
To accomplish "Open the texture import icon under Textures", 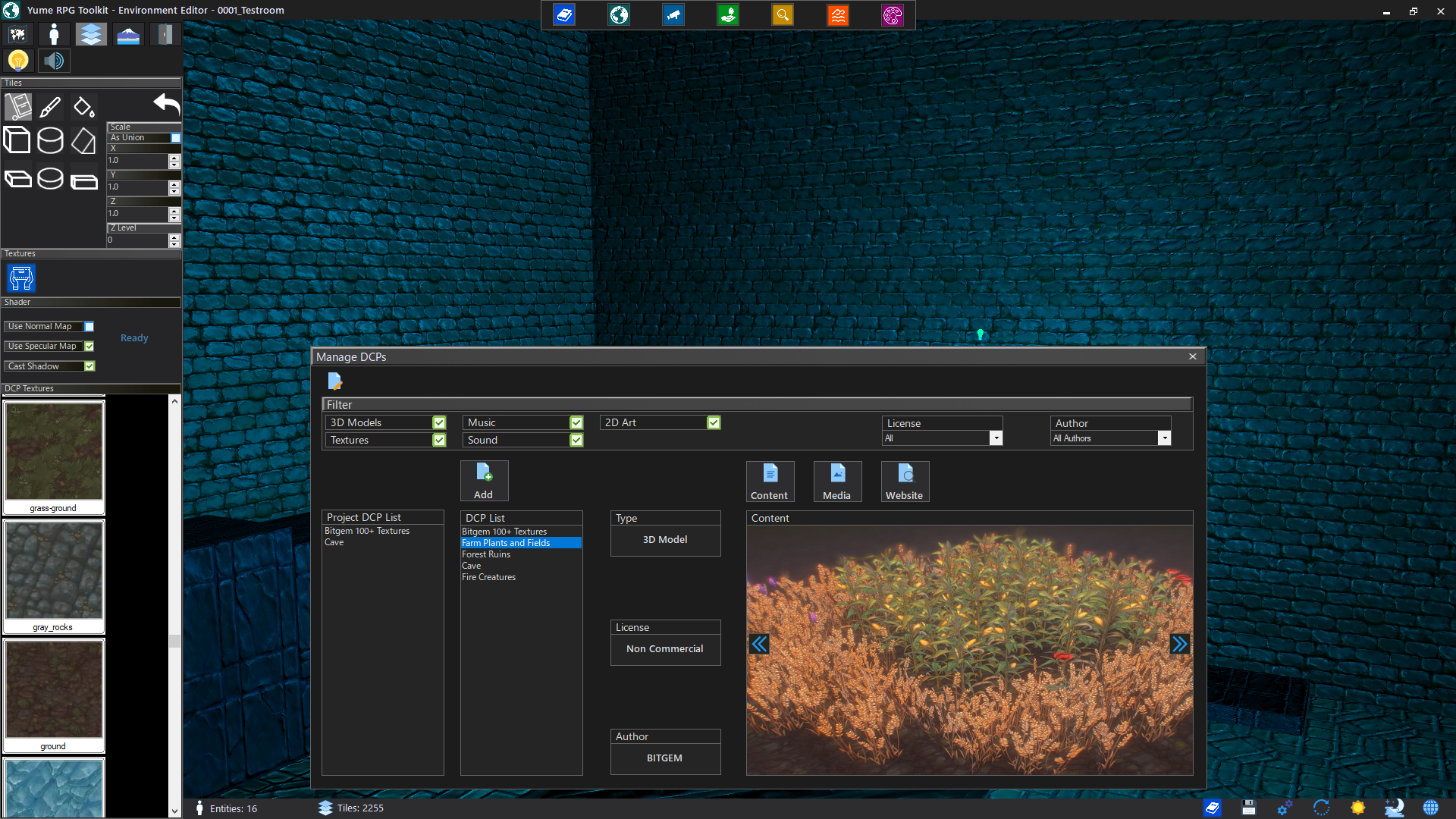I will (x=21, y=278).
